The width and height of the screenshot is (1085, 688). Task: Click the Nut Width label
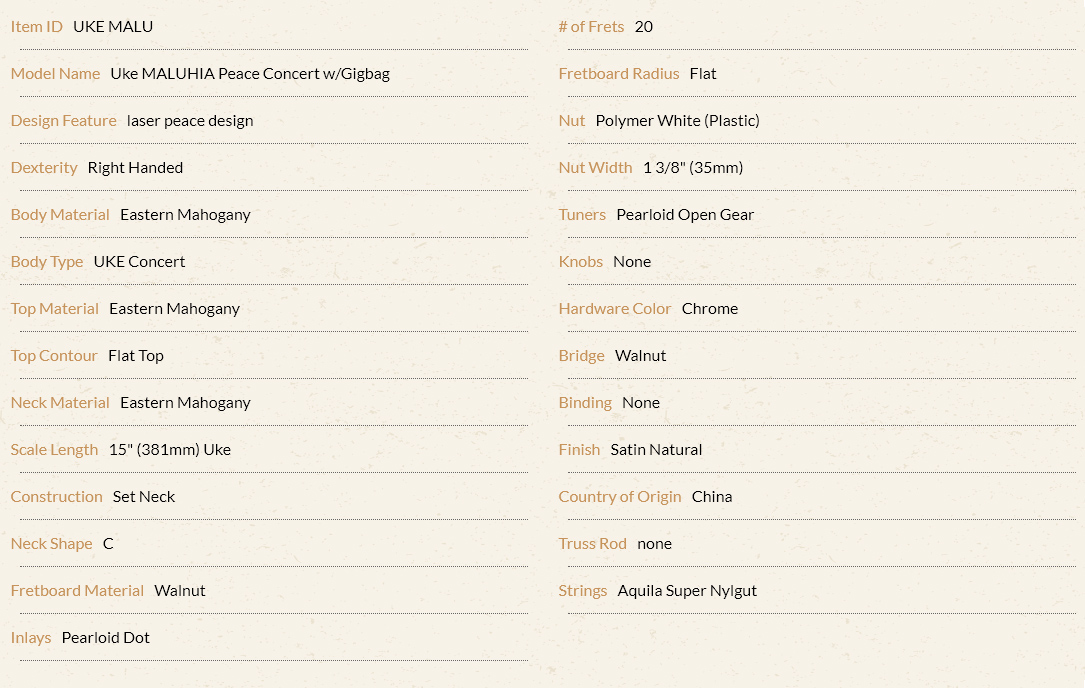(596, 168)
